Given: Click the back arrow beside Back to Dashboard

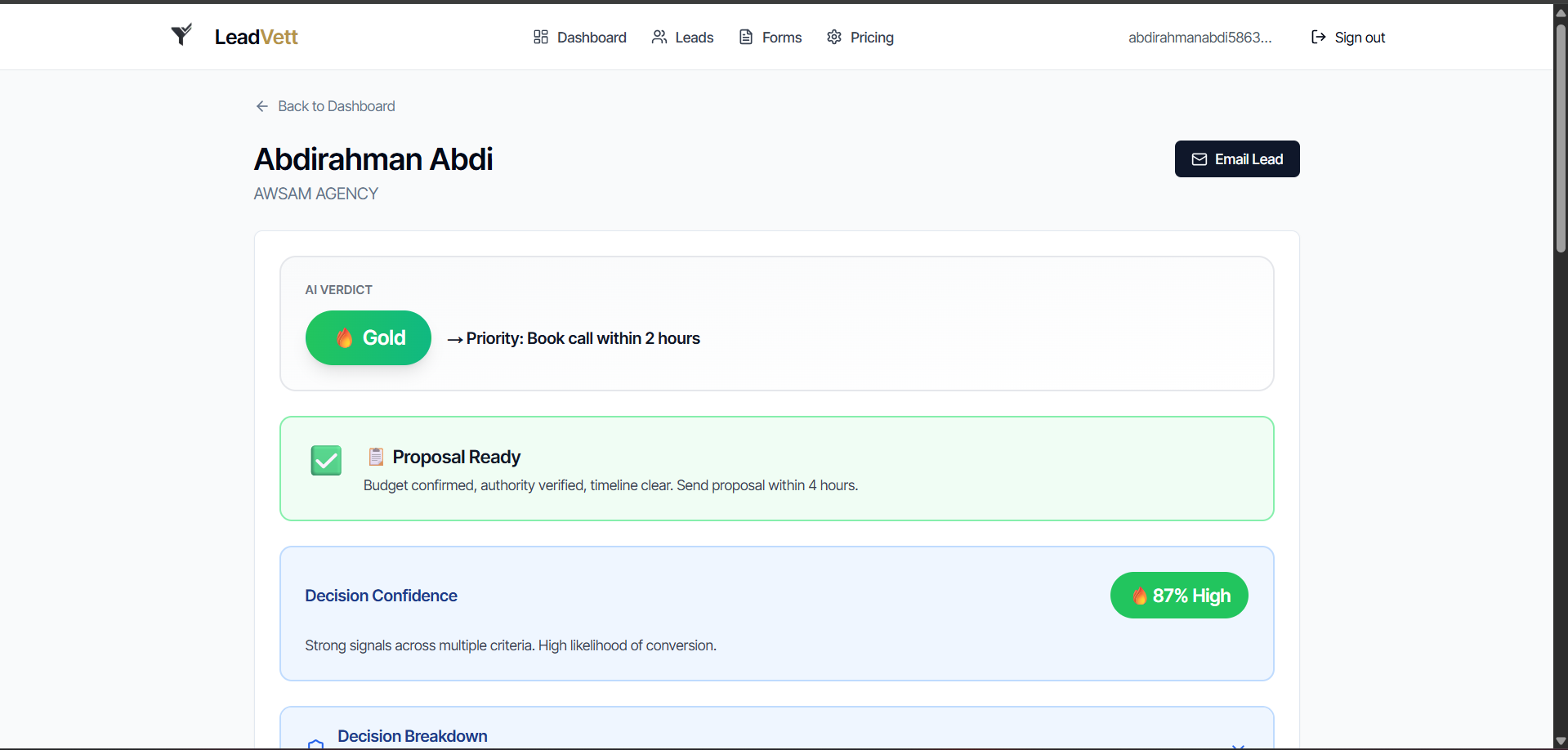Looking at the screenshot, I should pyautogui.click(x=261, y=106).
